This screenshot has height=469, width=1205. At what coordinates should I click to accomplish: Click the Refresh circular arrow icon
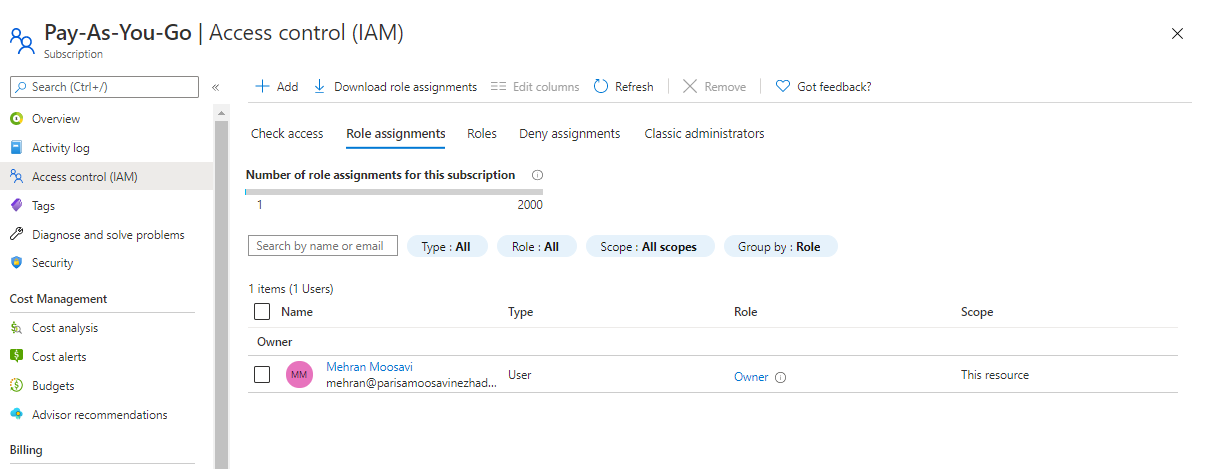[601, 87]
